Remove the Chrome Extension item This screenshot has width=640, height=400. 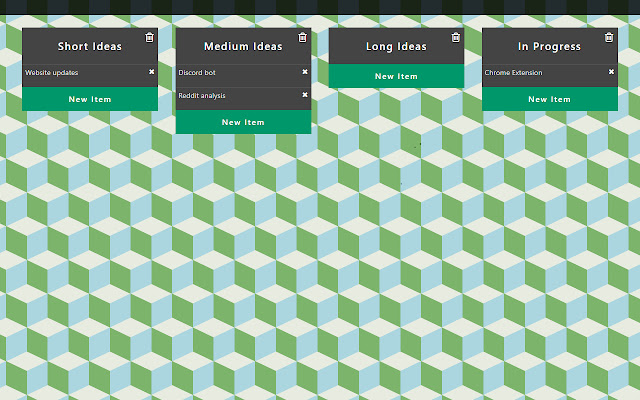(611, 72)
